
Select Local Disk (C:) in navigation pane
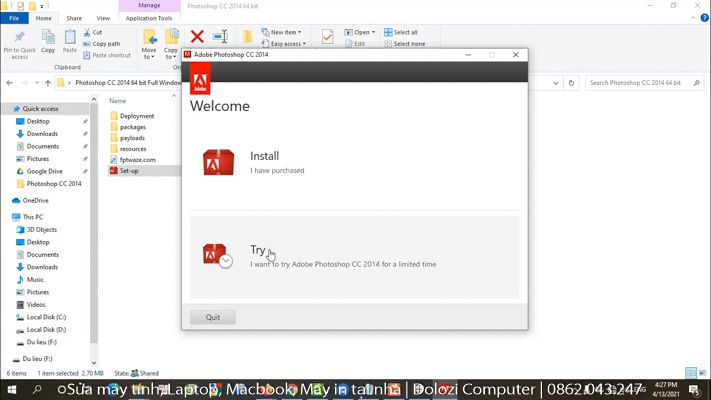pos(46,317)
